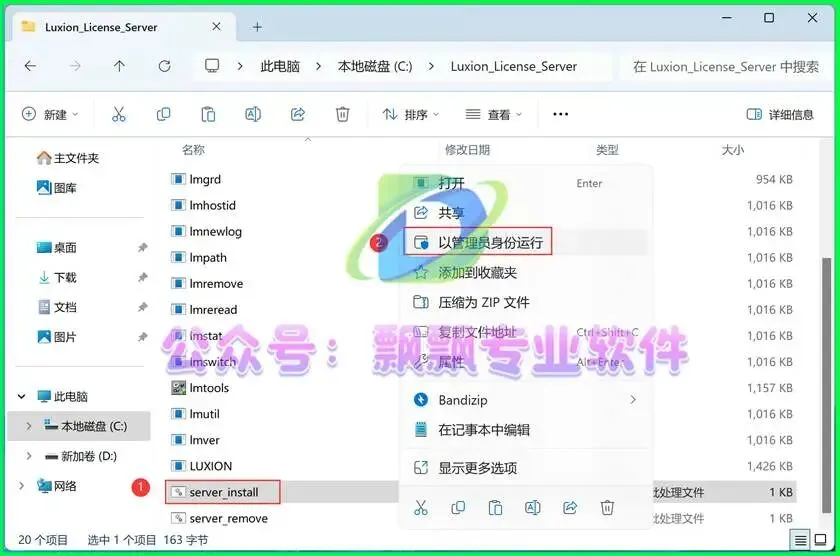
Task: Click the context menu Copy icon
Action: [458, 507]
